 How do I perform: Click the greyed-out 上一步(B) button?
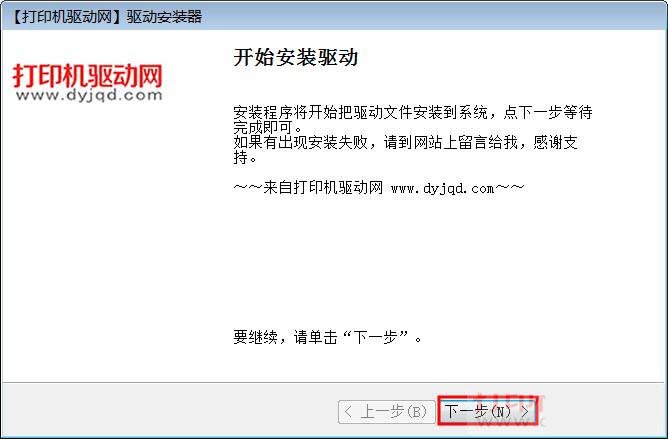(x=386, y=412)
